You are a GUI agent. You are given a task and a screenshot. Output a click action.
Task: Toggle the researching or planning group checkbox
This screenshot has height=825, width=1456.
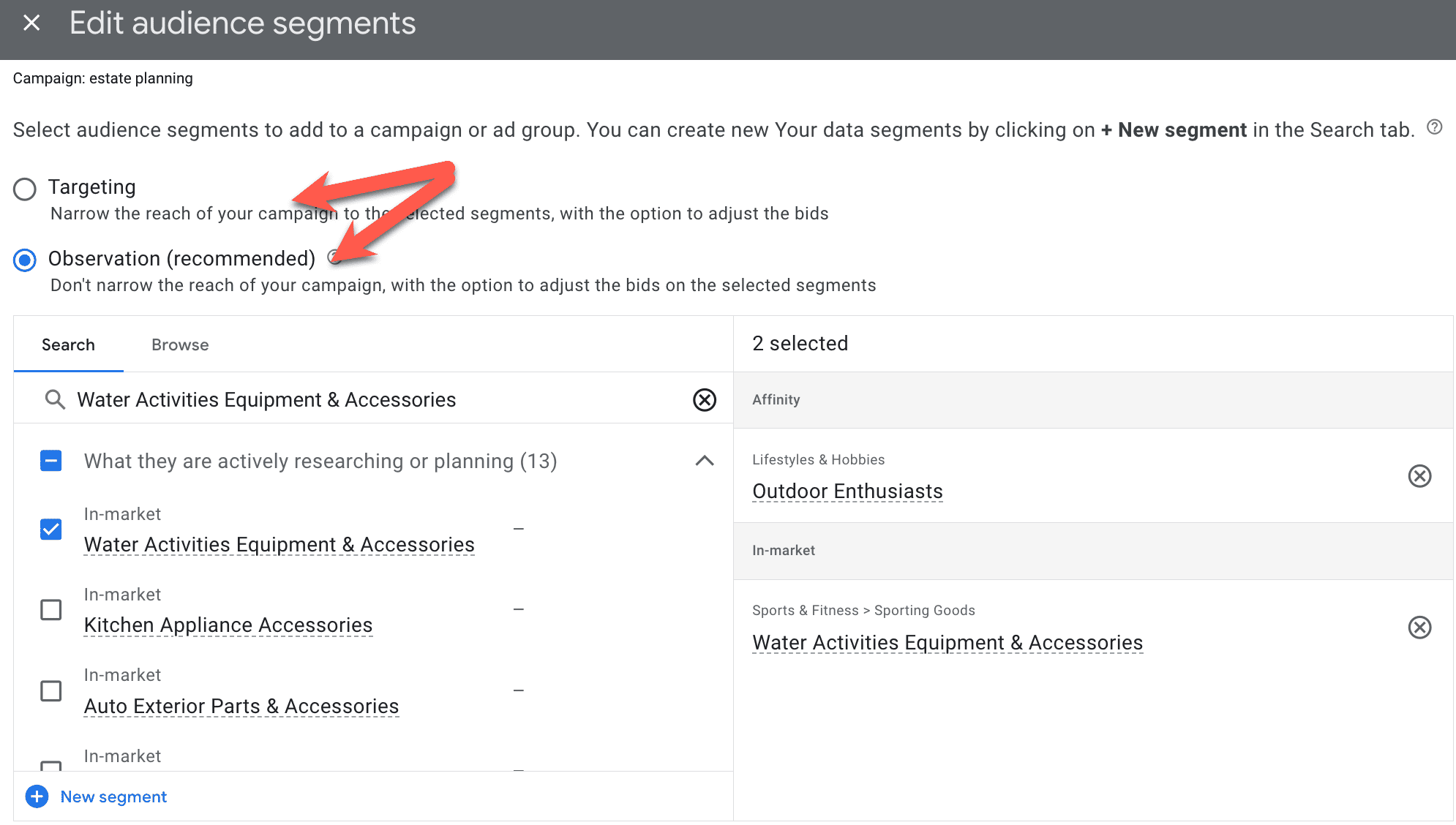click(51, 461)
